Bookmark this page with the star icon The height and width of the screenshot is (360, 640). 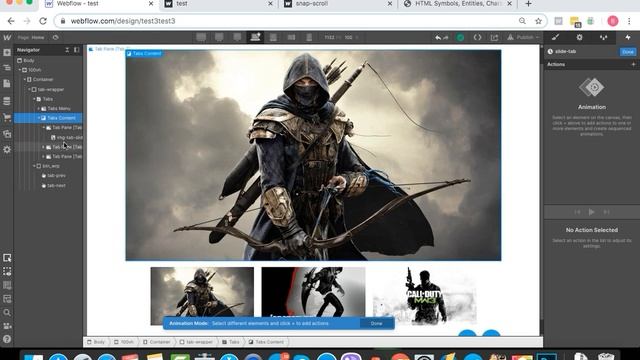538,21
